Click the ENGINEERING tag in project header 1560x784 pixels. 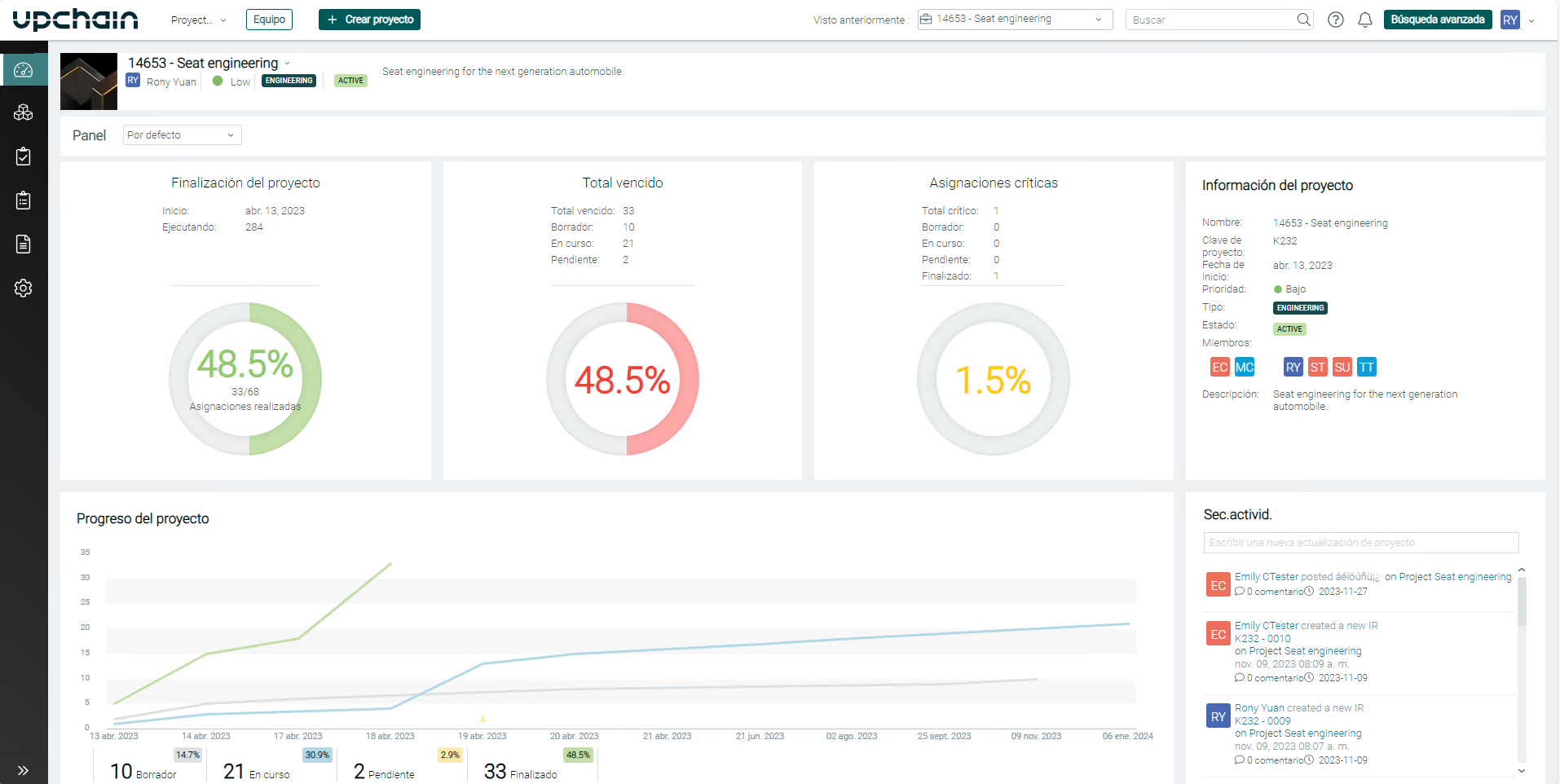(289, 81)
